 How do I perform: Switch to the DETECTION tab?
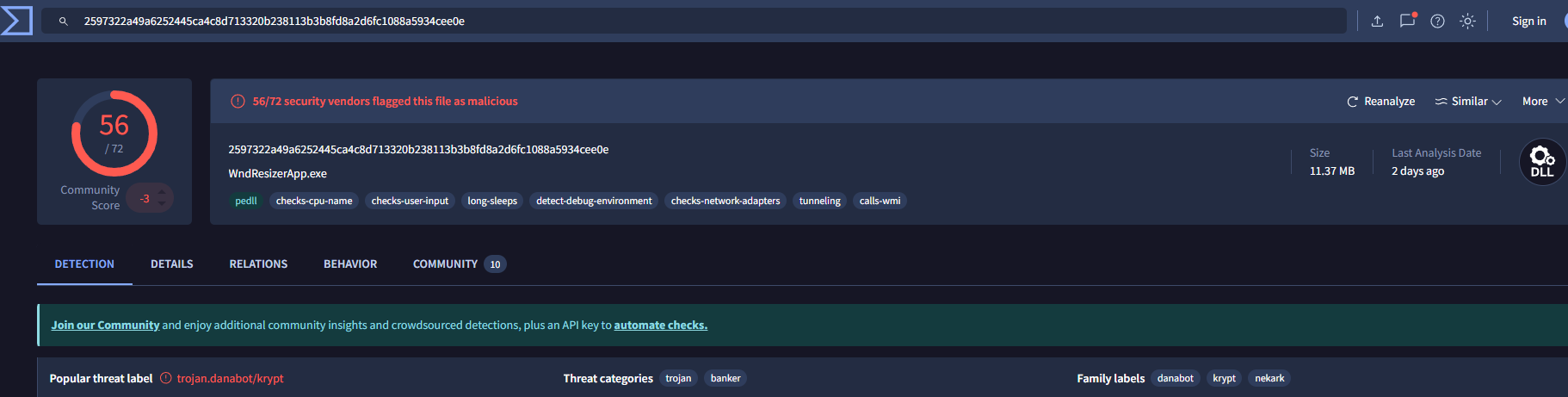(84, 264)
